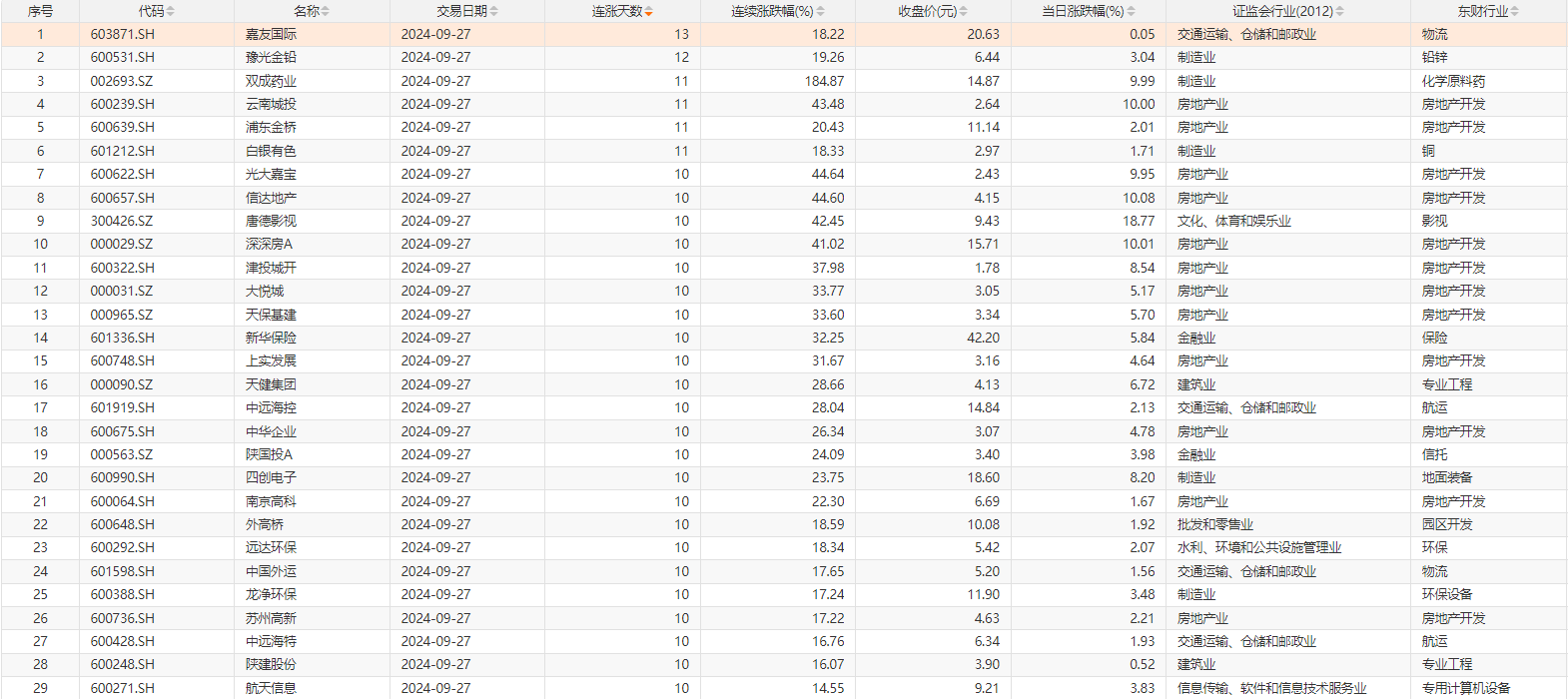Viewport: 1568px width, 699px height.
Task: Sort the 交易日期 column via arrow icon
Action: click(x=493, y=11)
